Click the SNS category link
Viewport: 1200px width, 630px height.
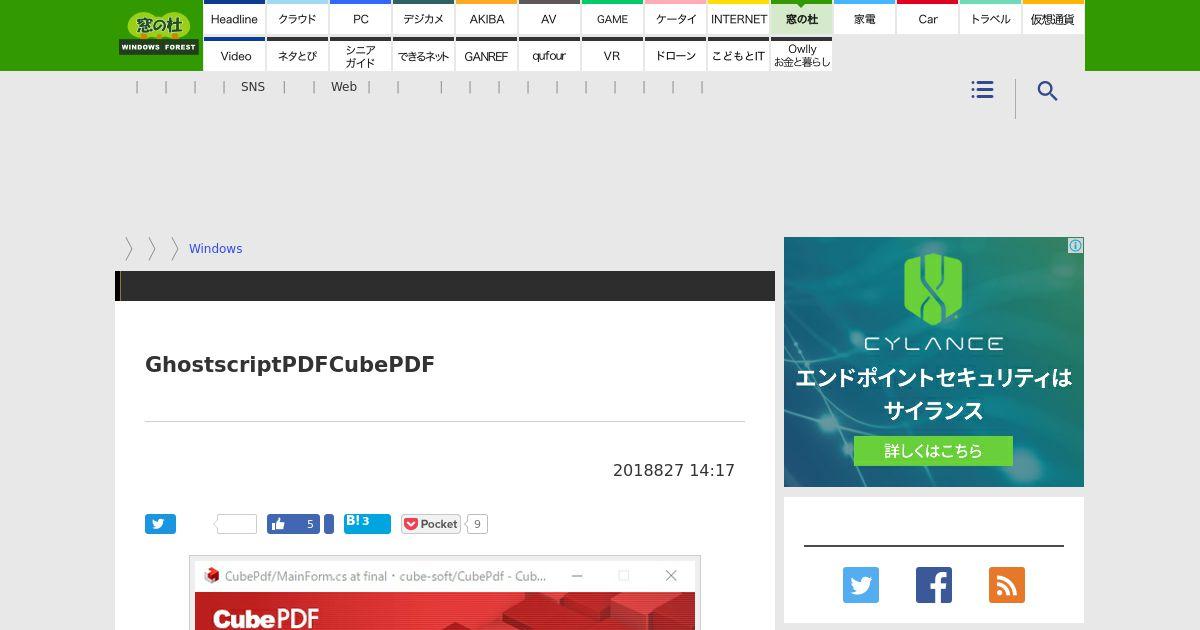(x=253, y=87)
